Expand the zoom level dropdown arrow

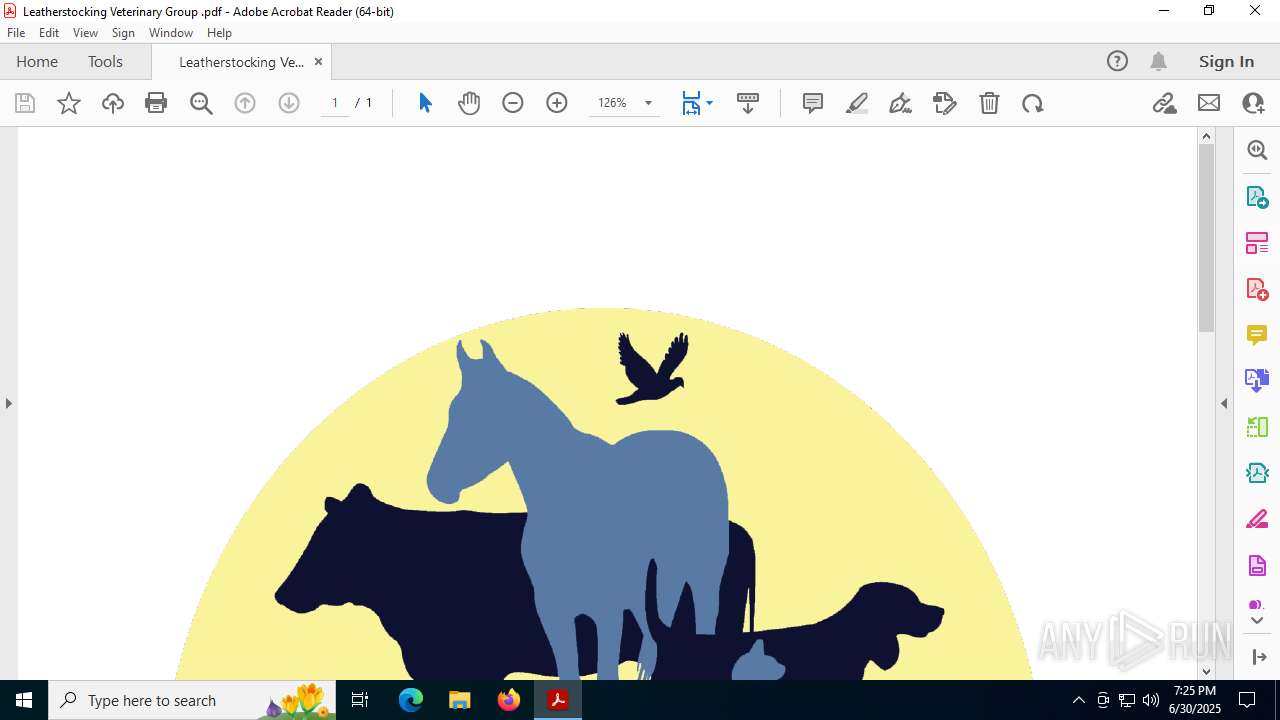(x=648, y=103)
